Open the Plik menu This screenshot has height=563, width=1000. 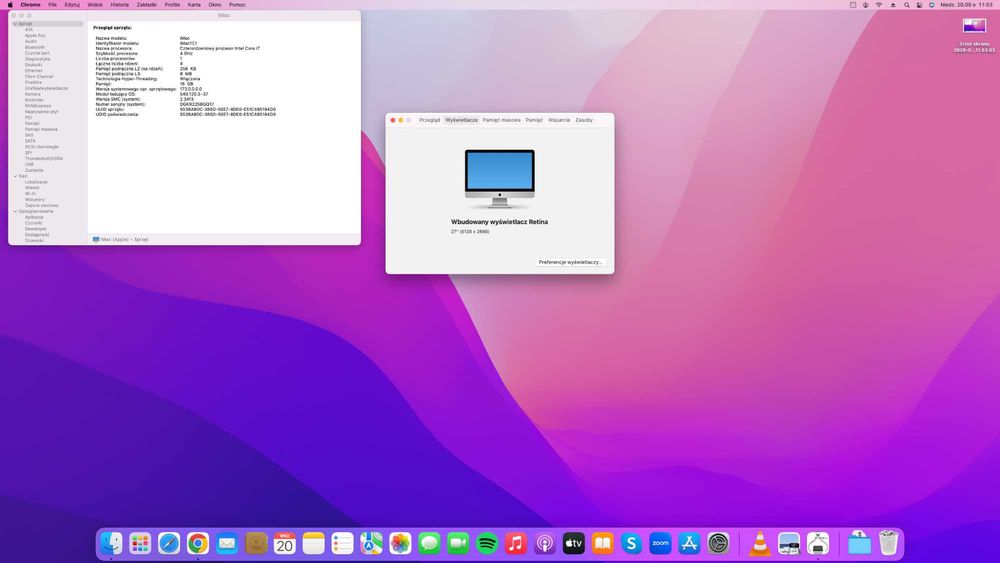click(52, 4)
